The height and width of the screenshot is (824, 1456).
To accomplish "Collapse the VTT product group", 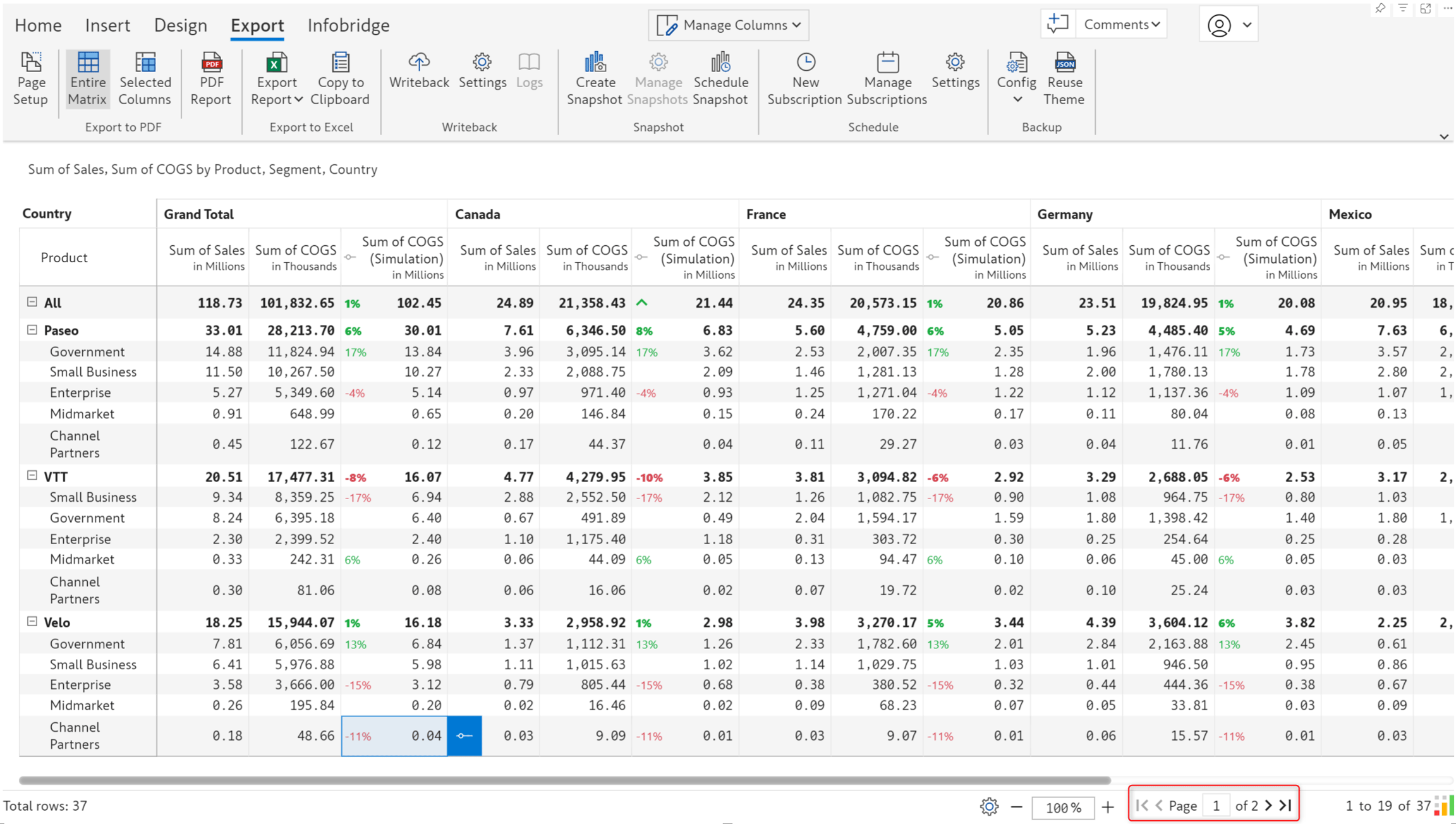I will (x=32, y=476).
